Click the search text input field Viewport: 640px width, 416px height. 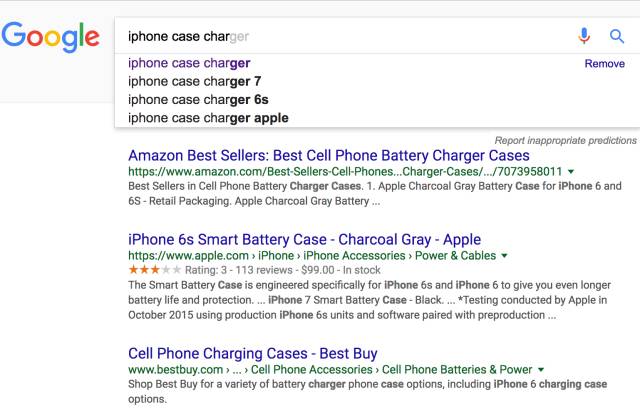click(347, 36)
